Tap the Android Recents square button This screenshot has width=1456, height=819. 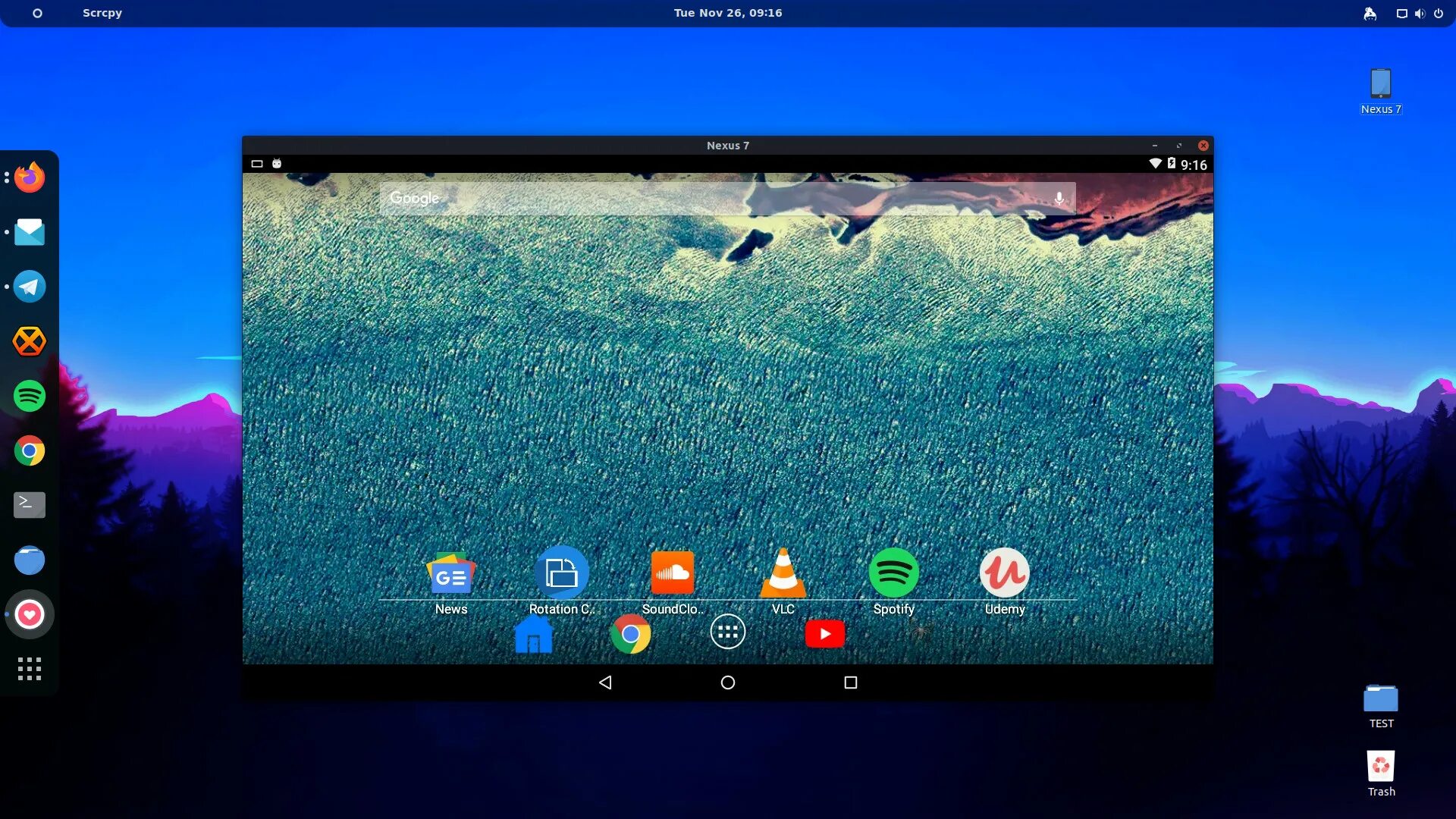pyautogui.click(x=850, y=682)
